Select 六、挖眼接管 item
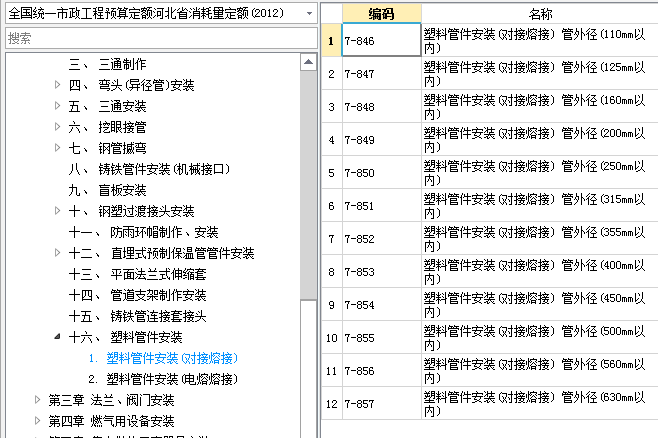The height and width of the screenshot is (438, 658). (x=107, y=127)
